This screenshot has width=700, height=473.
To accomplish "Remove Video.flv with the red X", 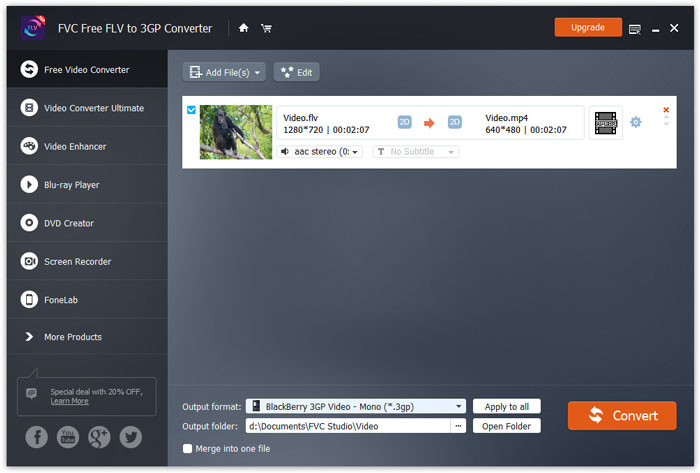I will click(666, 110).
